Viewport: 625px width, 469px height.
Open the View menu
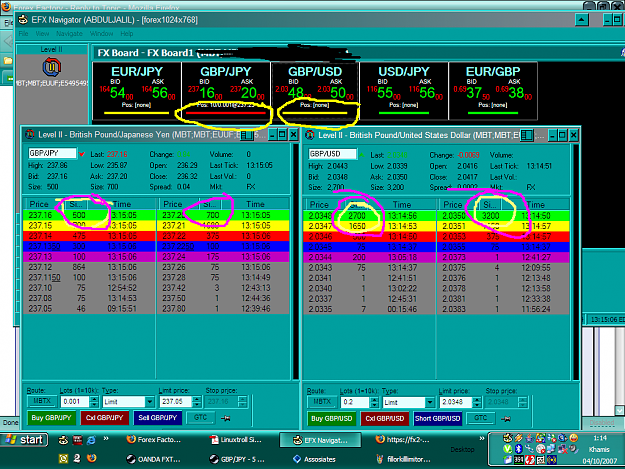(x=42, y=34)
